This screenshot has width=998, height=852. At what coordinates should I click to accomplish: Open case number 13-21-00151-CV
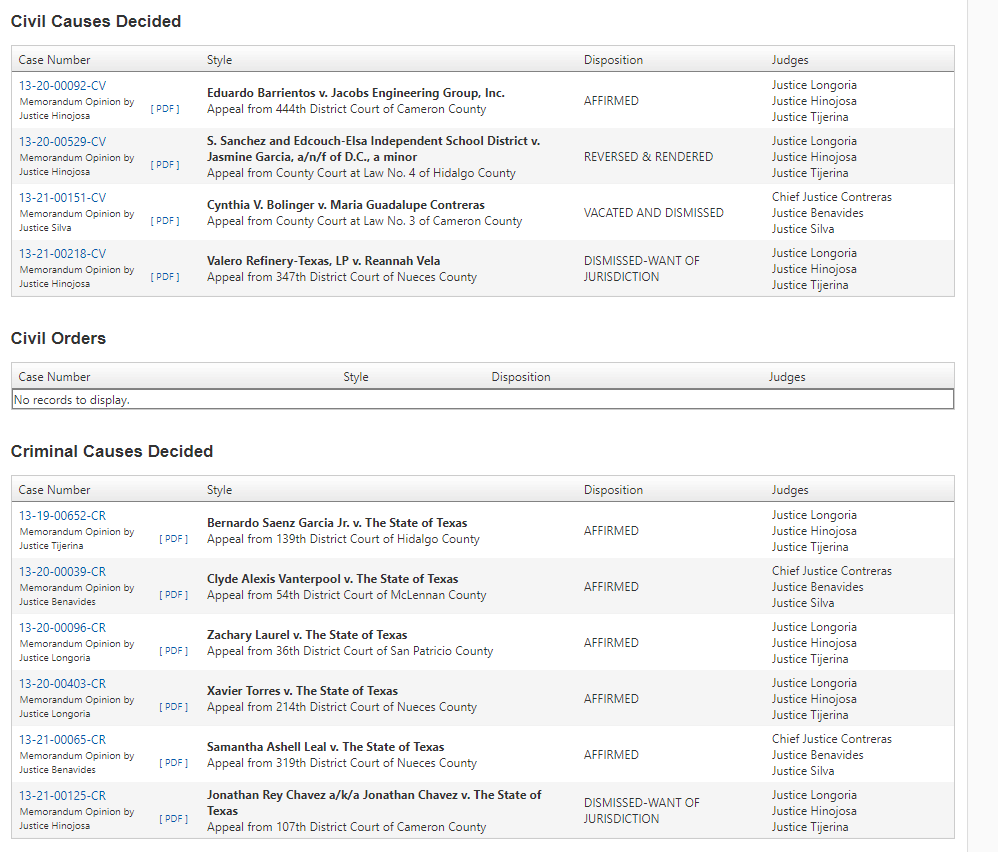coord(62,198)
